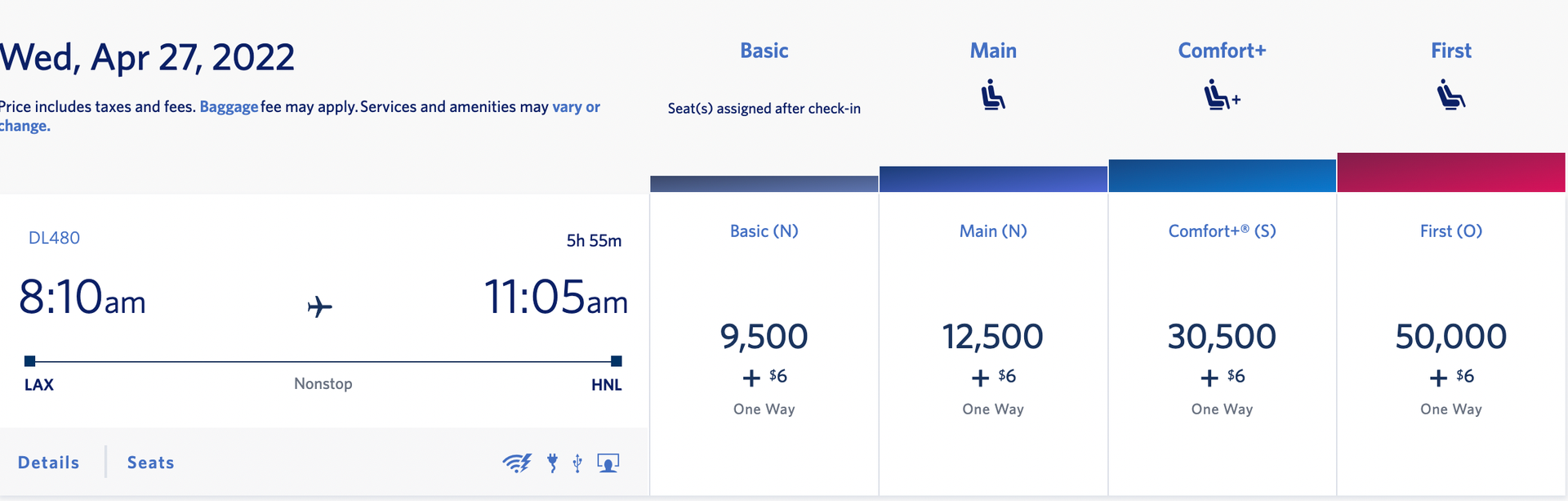This screenshot has width=1568, height=501.
Task: Expand the flight Details section
Action: 47,462
